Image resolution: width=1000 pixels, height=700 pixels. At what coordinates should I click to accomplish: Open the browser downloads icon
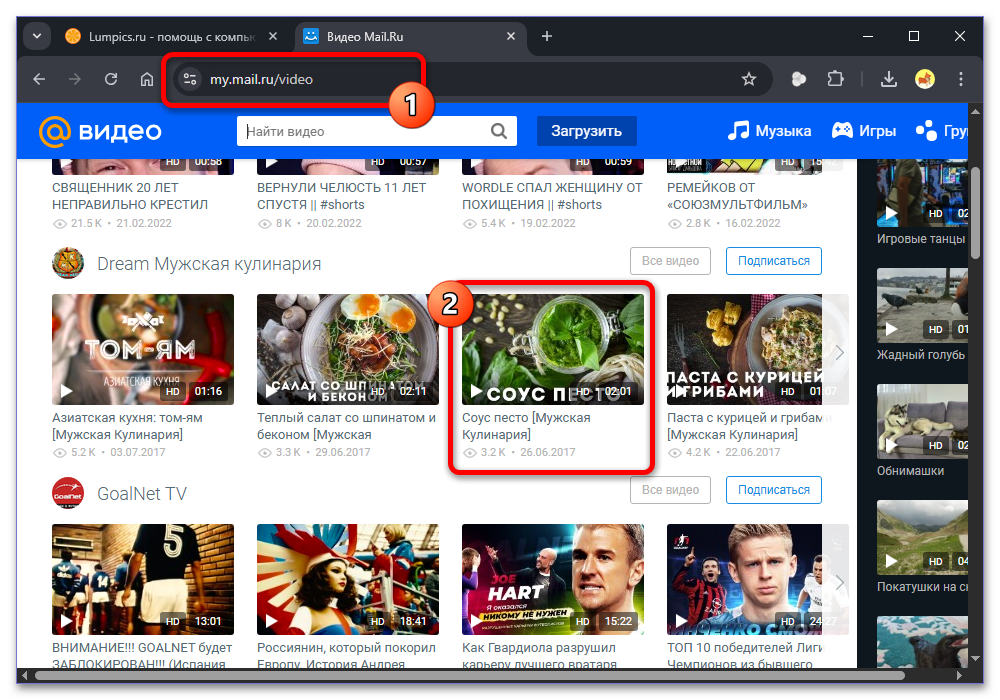(x=888, y=79)
